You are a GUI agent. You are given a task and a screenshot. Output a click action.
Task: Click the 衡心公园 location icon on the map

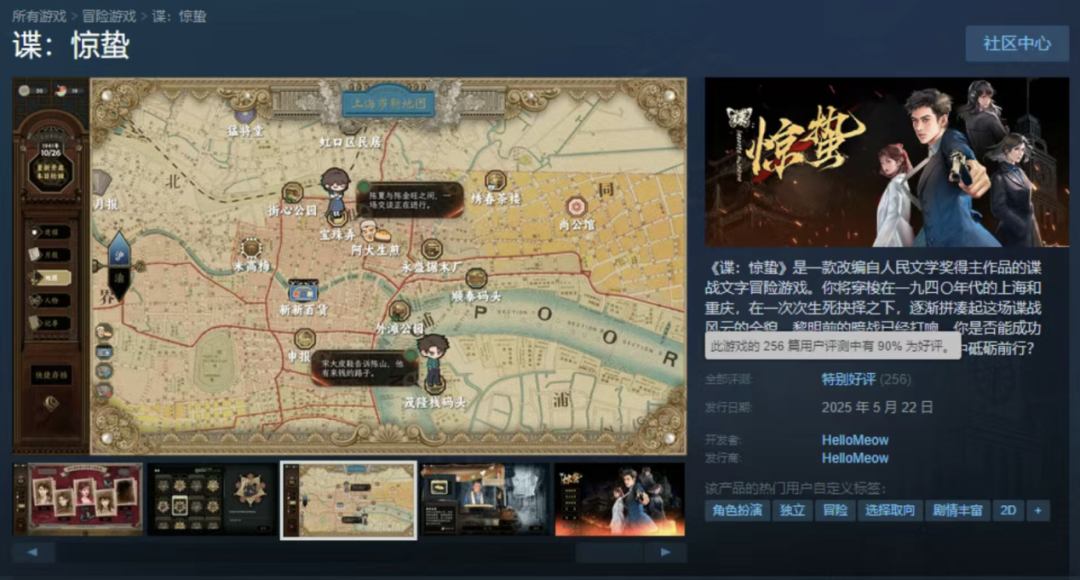point(292,193)
